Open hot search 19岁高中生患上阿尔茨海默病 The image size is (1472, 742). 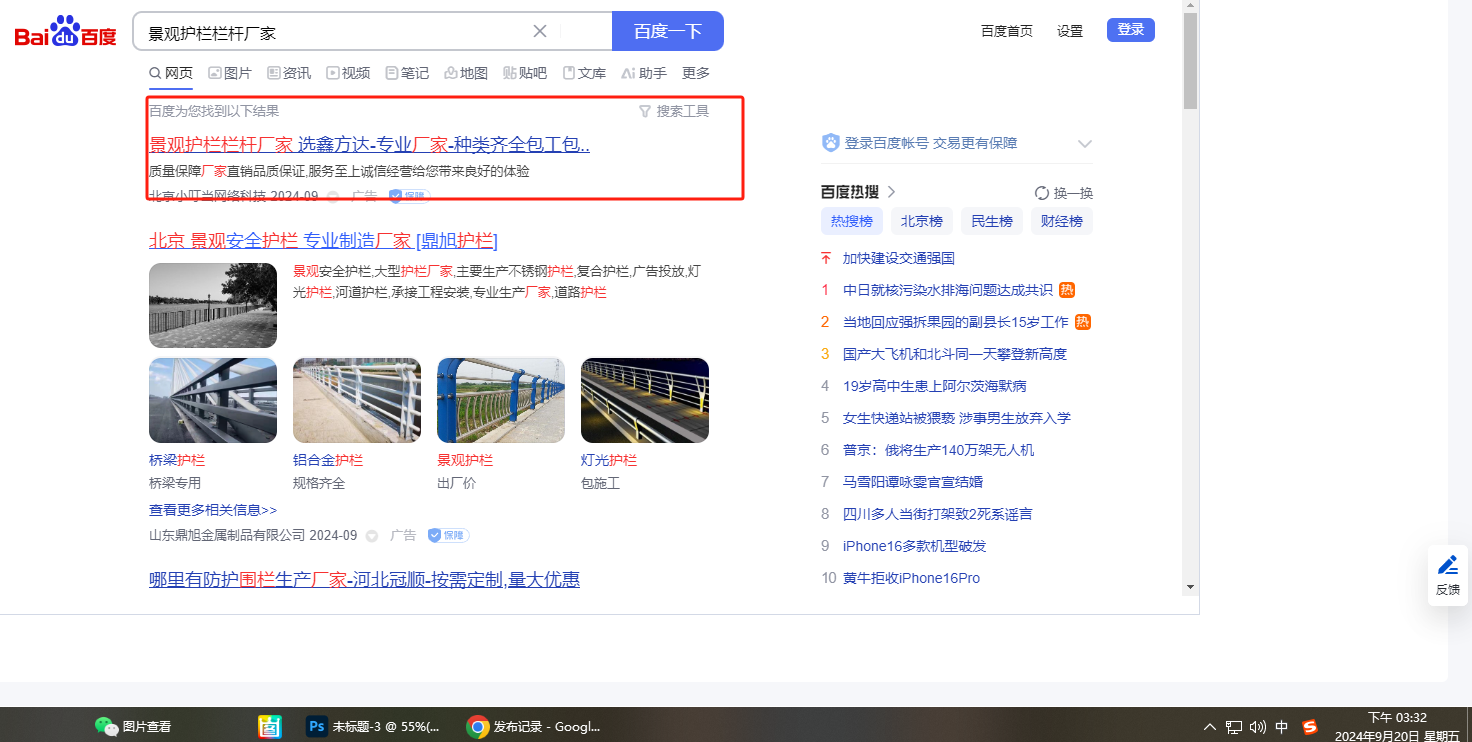tap(935, 386)
